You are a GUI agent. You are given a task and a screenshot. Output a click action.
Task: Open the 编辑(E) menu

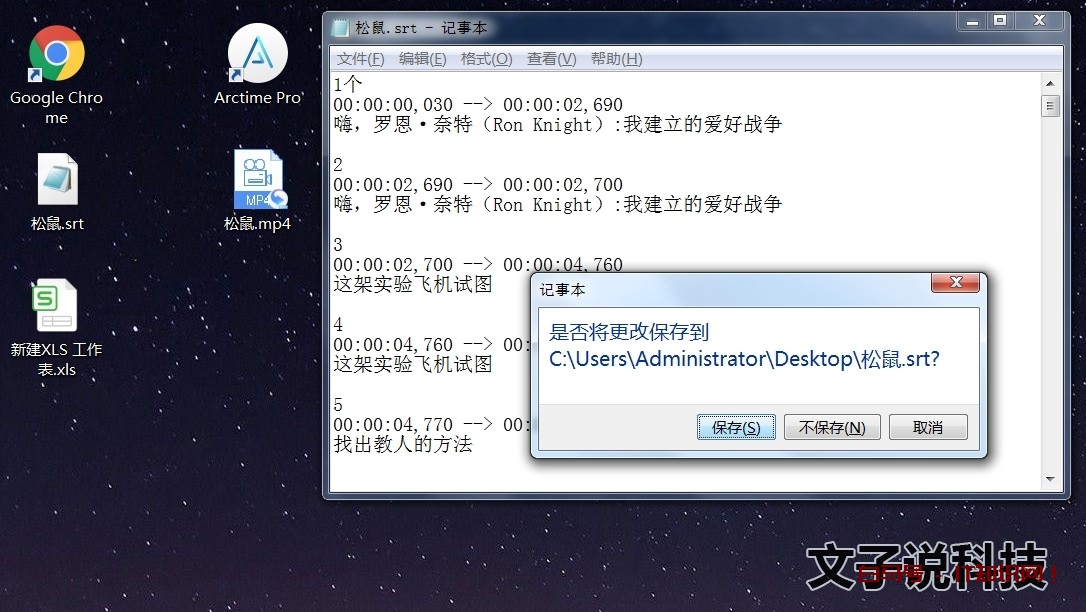(422, 59)
